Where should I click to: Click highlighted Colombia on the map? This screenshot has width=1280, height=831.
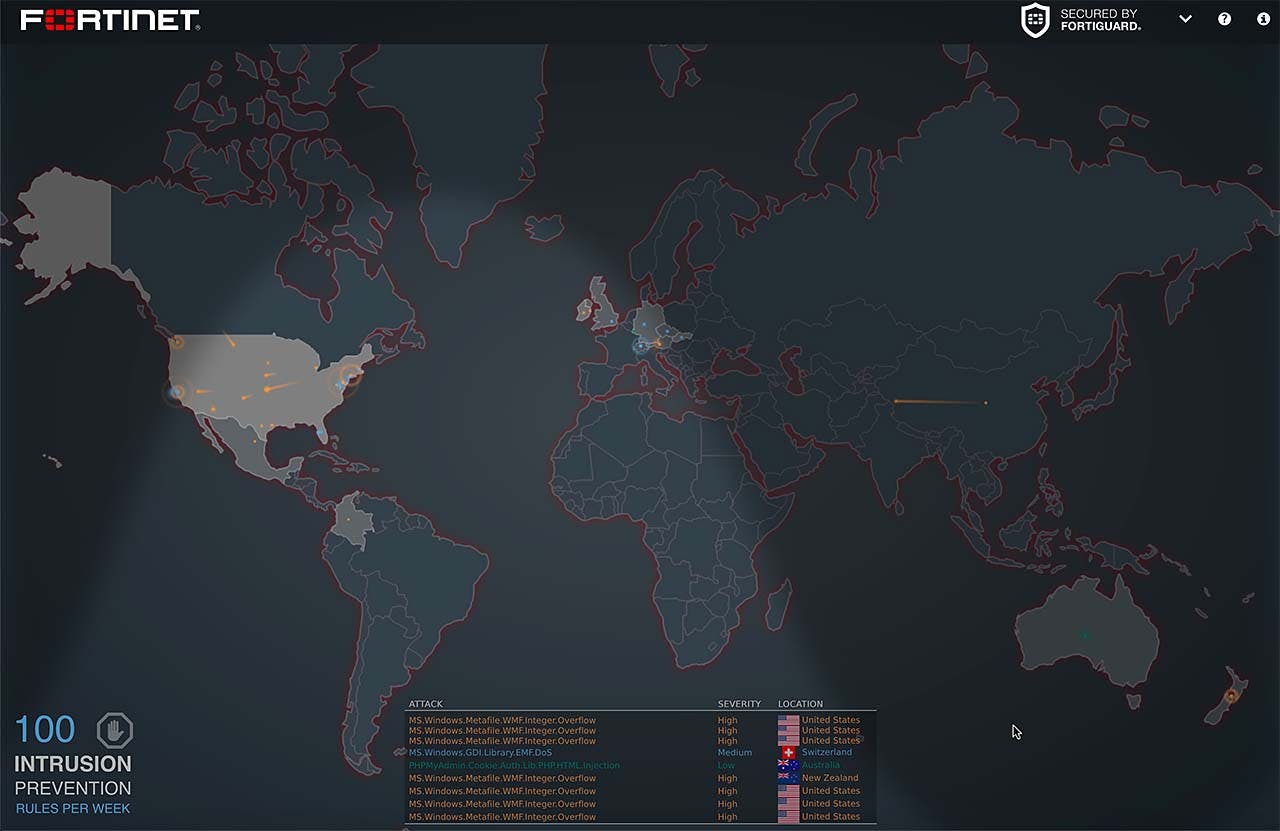pos(352,522)
